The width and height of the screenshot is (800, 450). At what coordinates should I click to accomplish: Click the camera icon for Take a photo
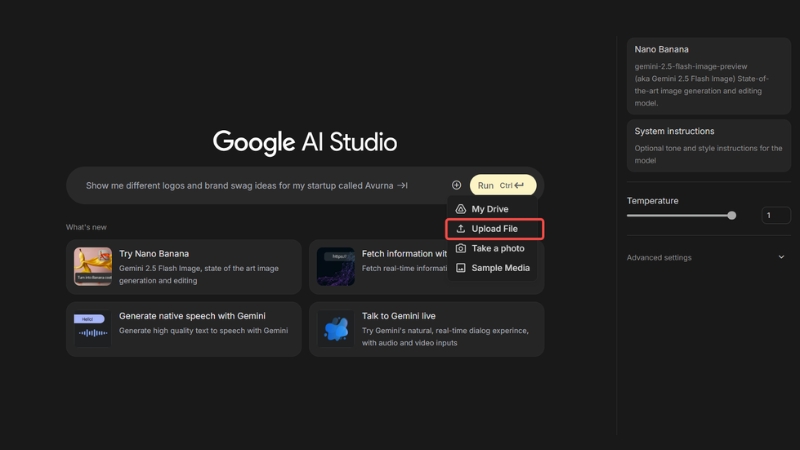(x=461, y=248)
